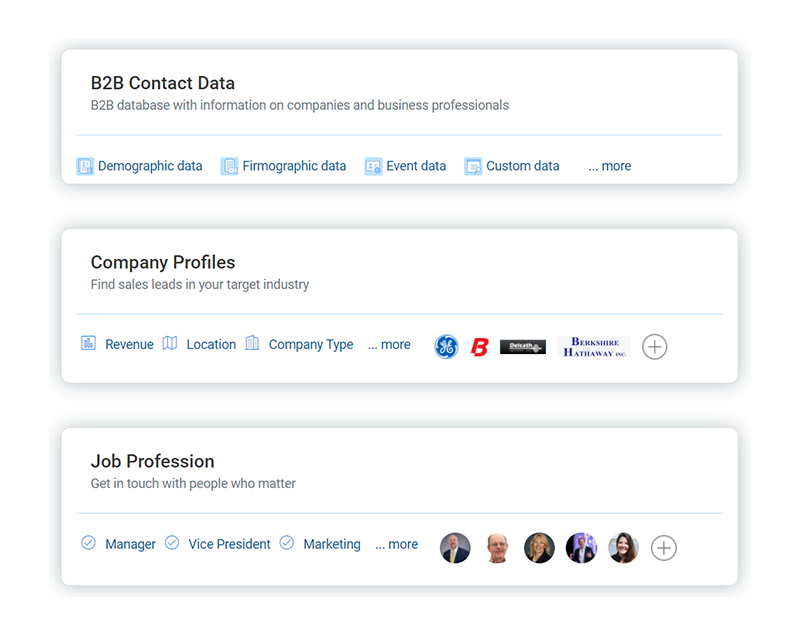Select the Event data icon
This screenshot has width=800, height=636.
371,166
